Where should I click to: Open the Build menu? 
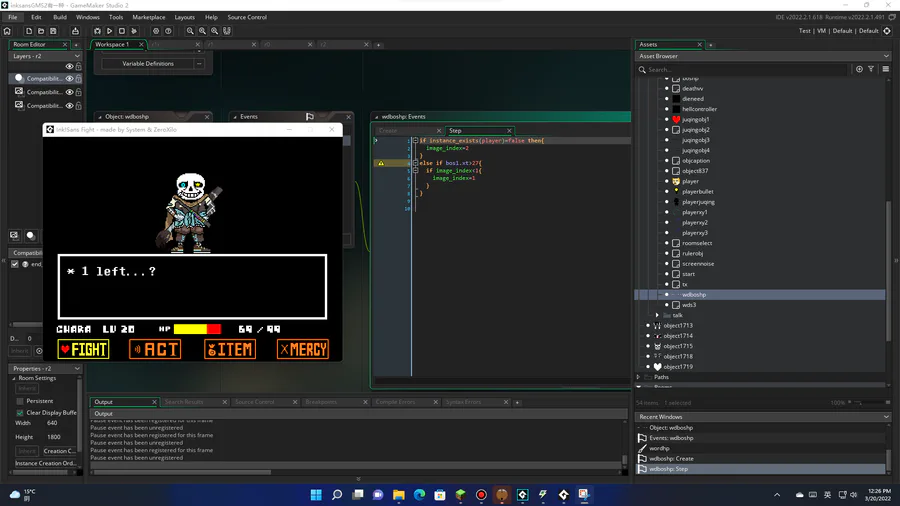tap(60, 17)
